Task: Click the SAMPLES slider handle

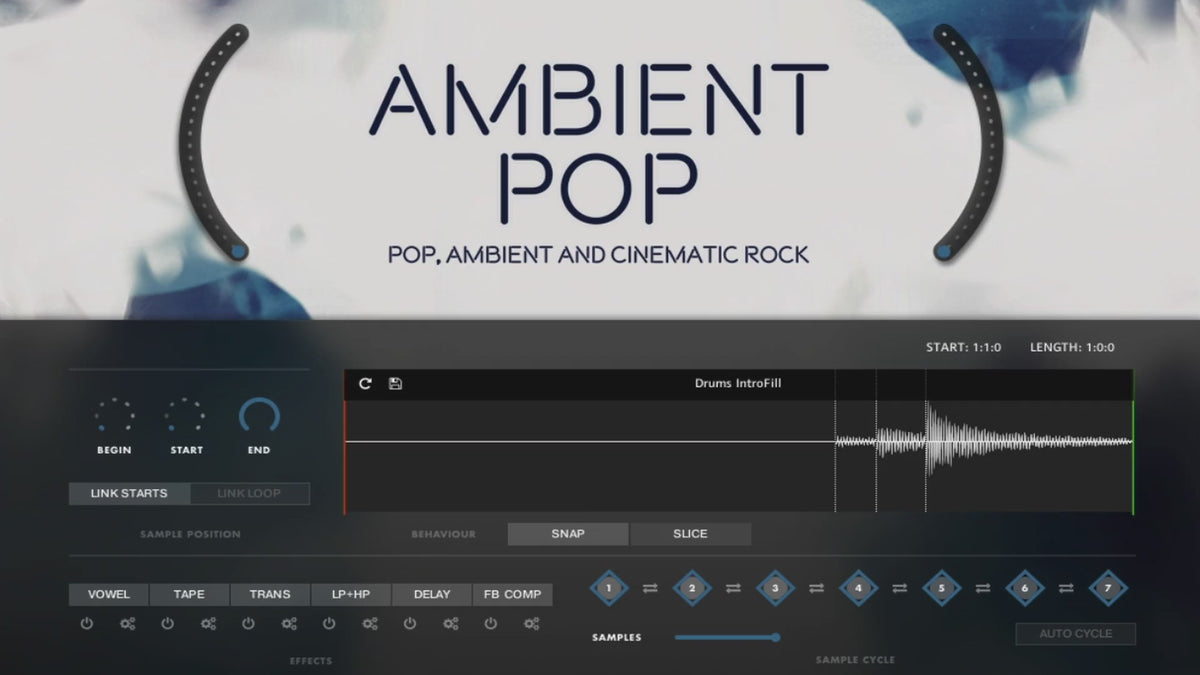Action: tap(775, 637)
